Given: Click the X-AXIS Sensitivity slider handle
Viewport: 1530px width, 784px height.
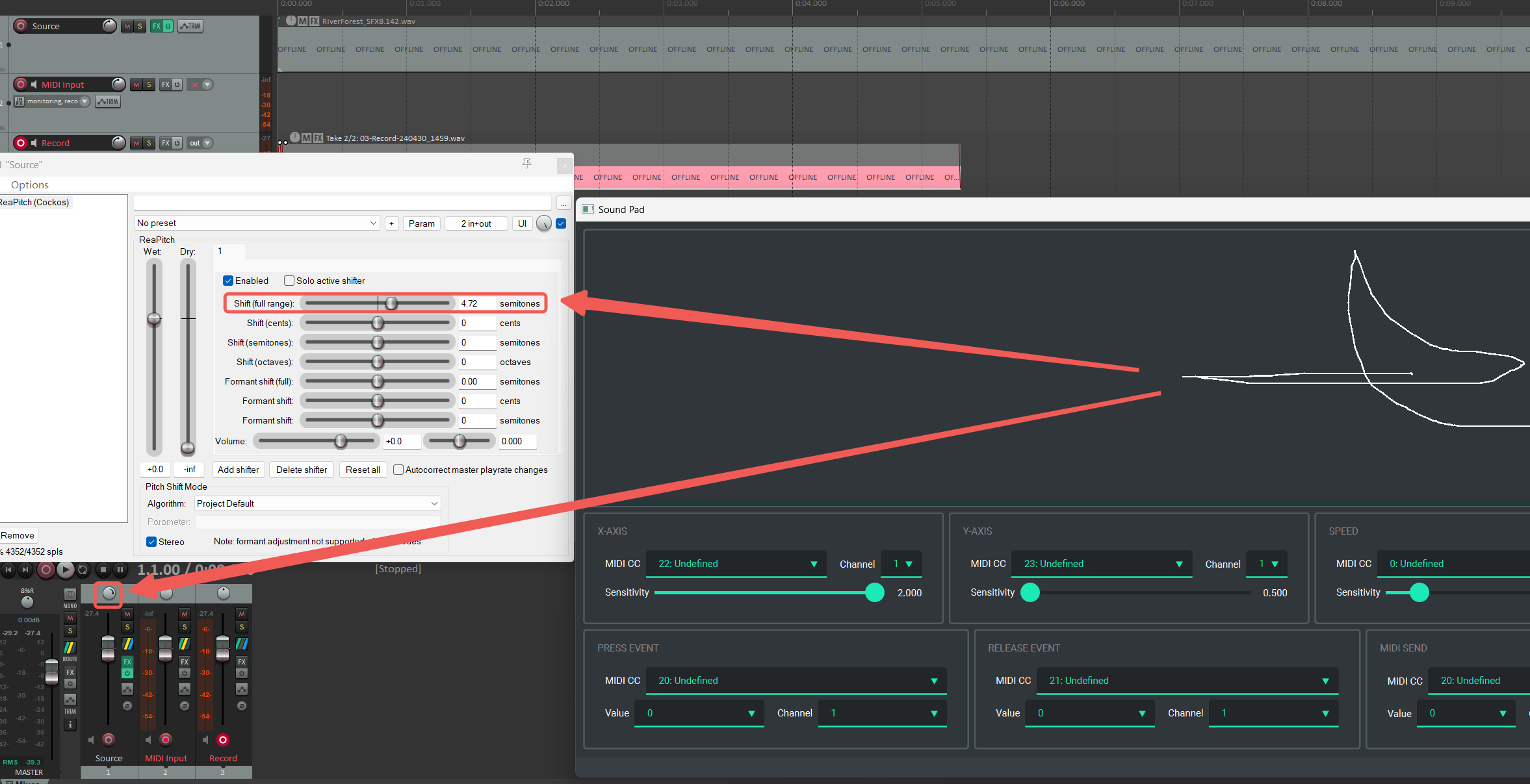Looking at the screenshot, I should click(x=875, y=592).
